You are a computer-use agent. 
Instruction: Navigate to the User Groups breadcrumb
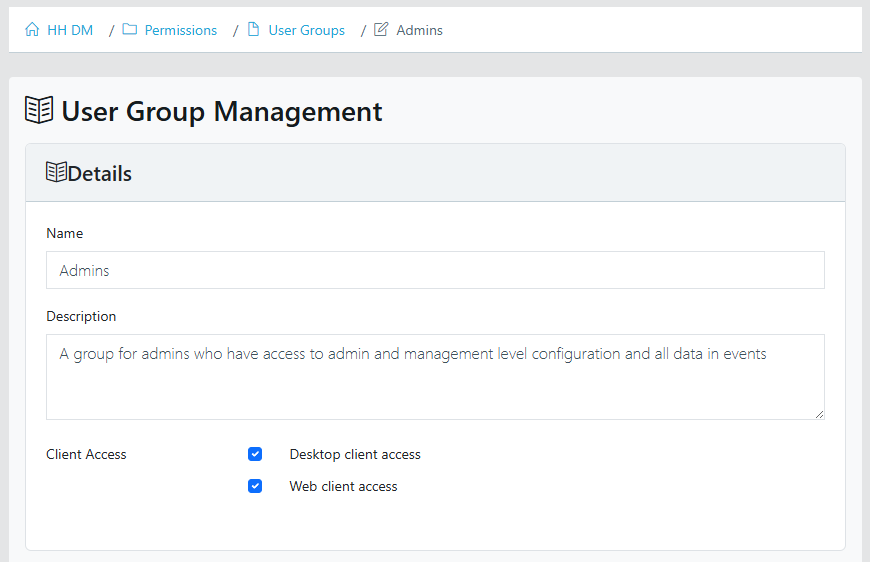(306, 30)
